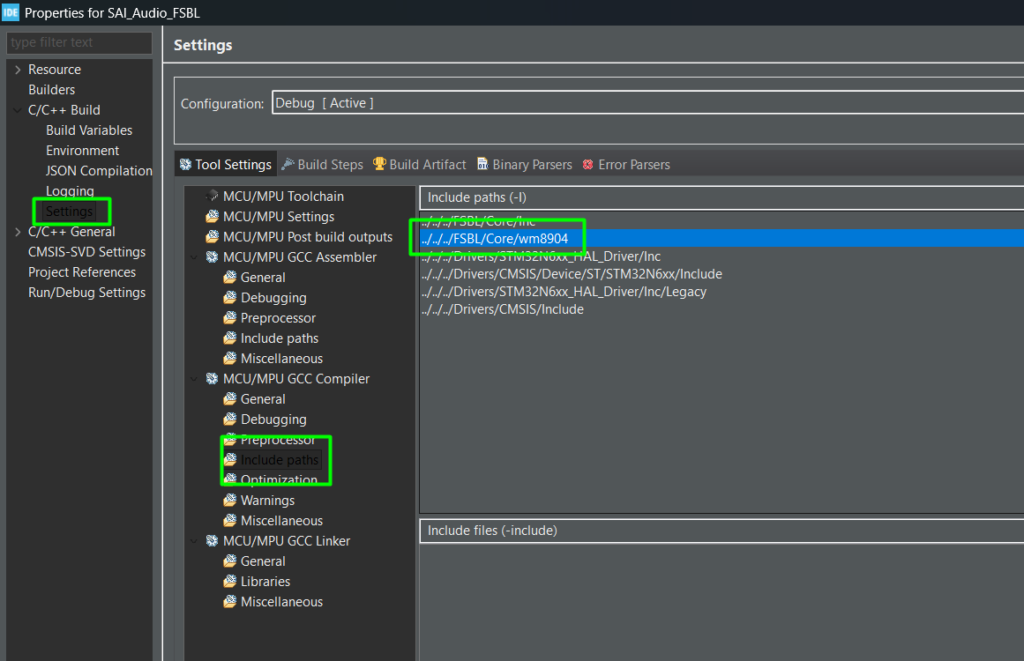This screenshot has width=1024, height=661.
Task: Expand the Resource tree node
Action: coord(17,70)
